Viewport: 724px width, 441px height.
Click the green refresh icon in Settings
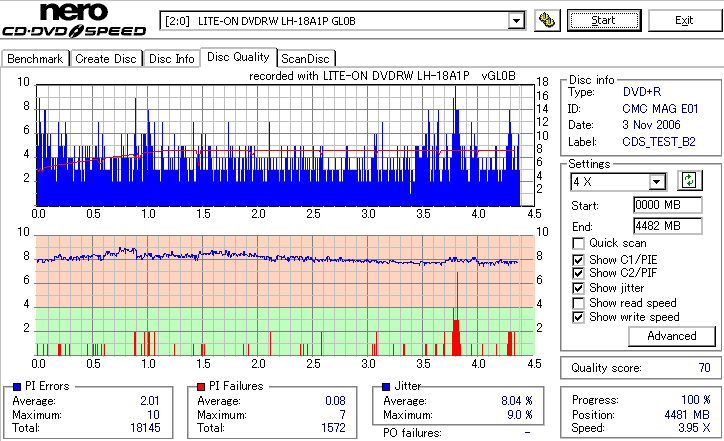tap(689, 181)
